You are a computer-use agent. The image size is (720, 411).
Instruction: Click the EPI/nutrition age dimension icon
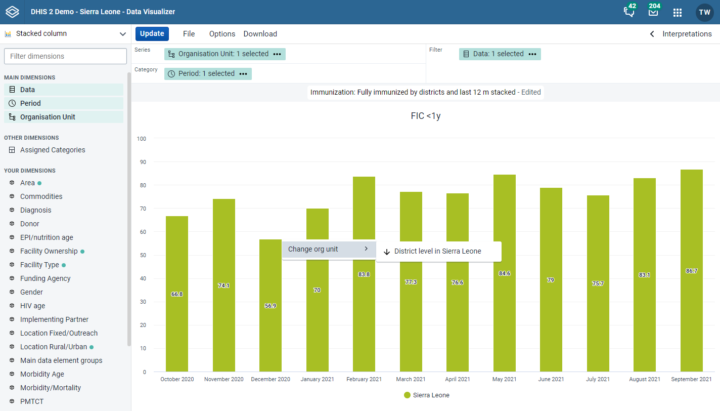tap(12, 237)
